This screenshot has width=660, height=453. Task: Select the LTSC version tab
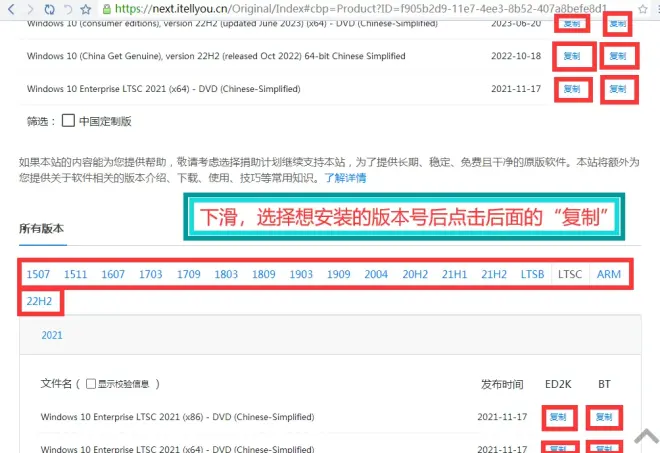pos(570,274)
